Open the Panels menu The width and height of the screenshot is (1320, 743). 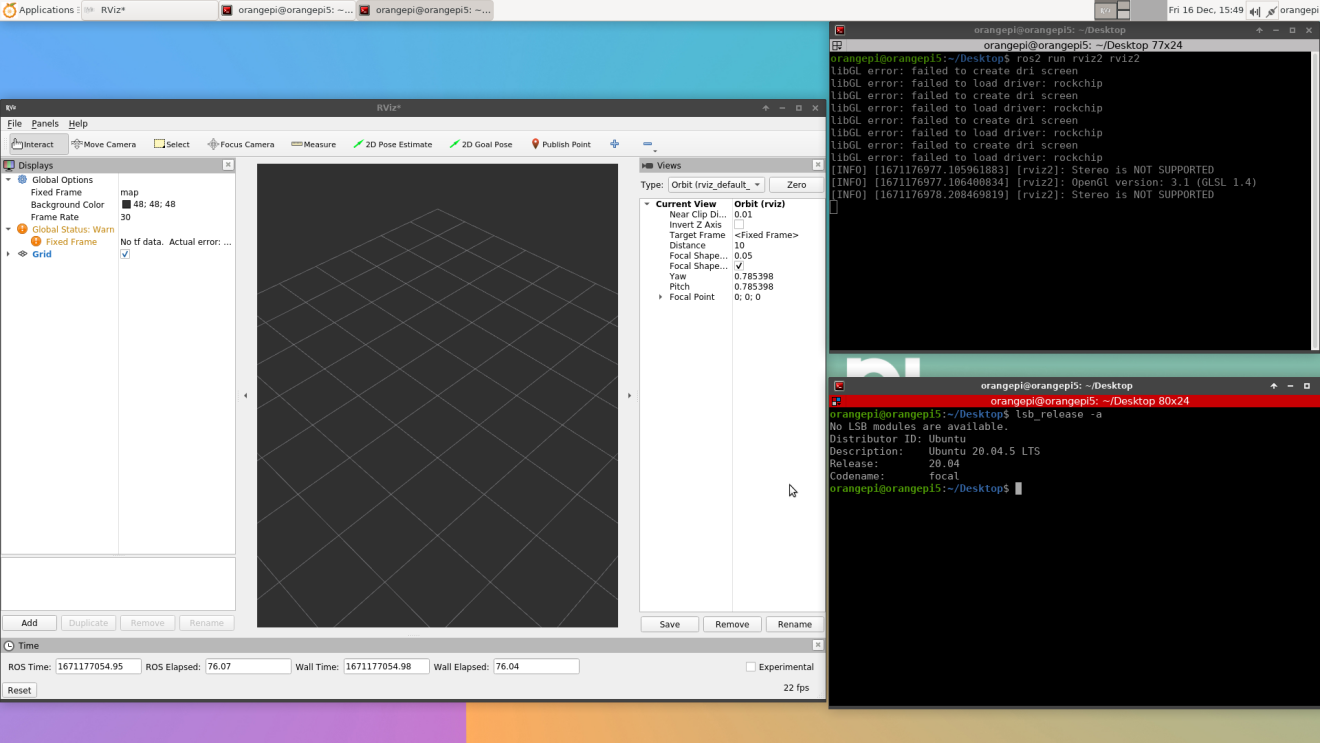point(45,124)
